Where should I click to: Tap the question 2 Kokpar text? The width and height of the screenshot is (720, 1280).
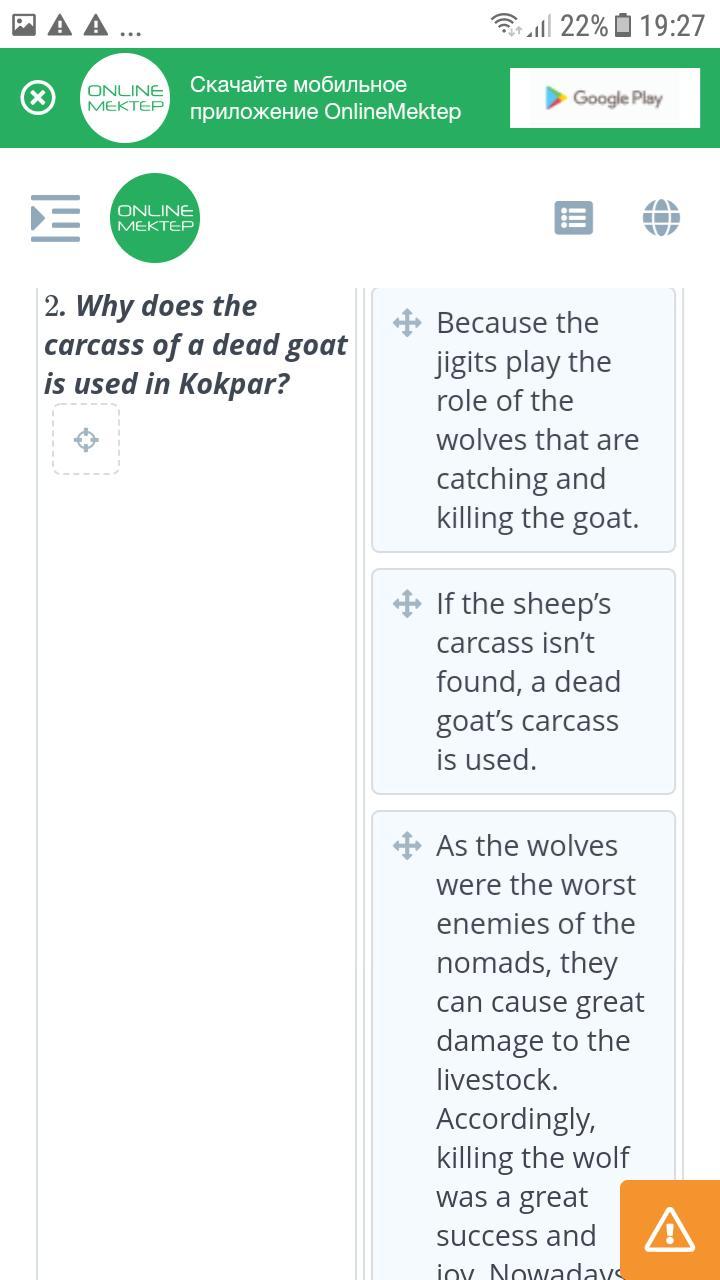(195, 345)
